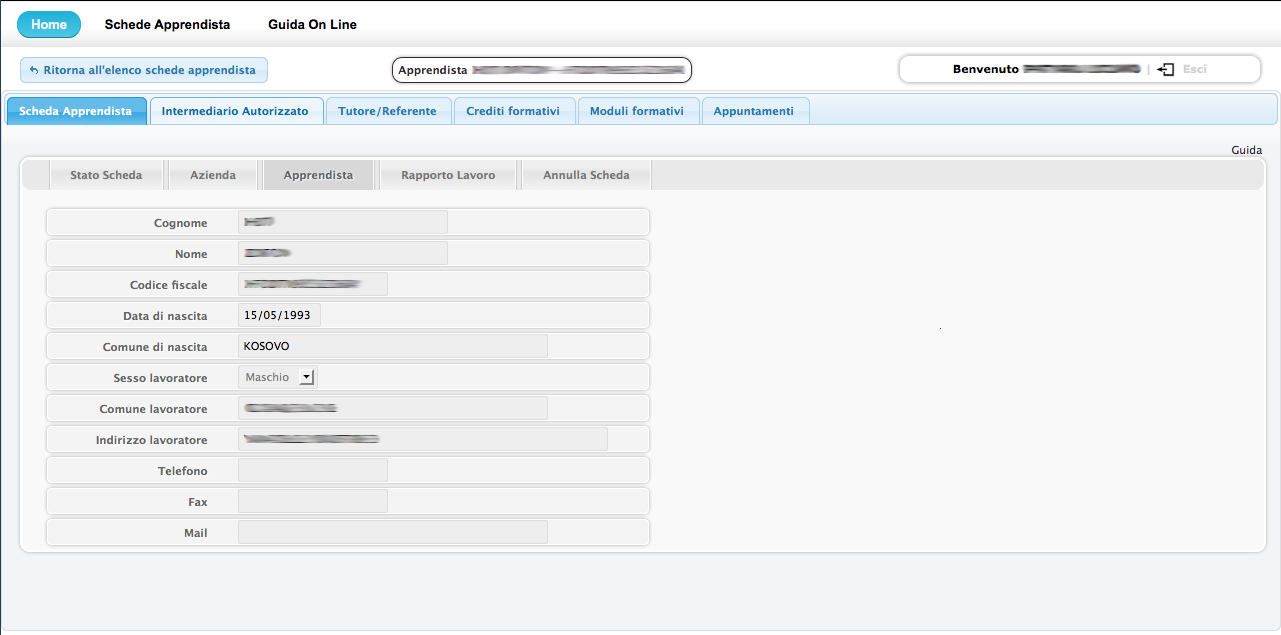Viewport: 1281px width, 635px height.
Task: Switch to Azienda sub-tab
Action: 213,175
